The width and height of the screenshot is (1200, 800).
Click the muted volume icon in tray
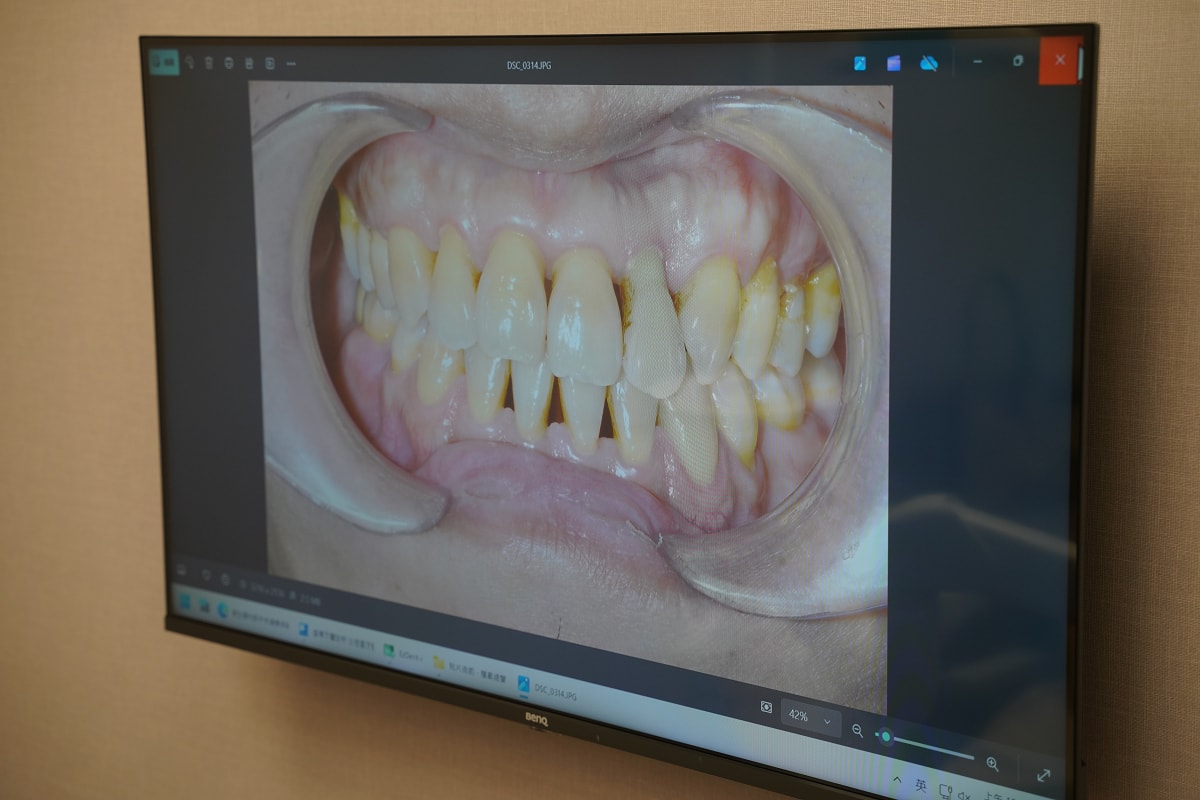coord(965,794)
